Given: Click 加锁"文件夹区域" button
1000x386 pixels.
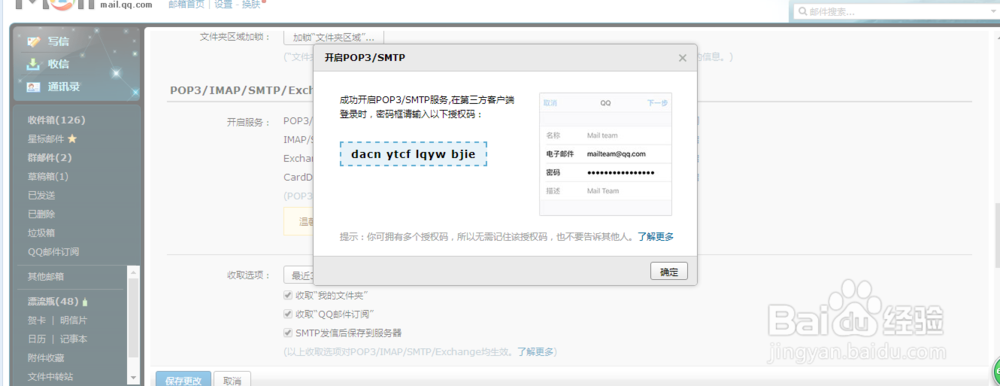Looking at the screenshot, I should [x=334, y=37].
